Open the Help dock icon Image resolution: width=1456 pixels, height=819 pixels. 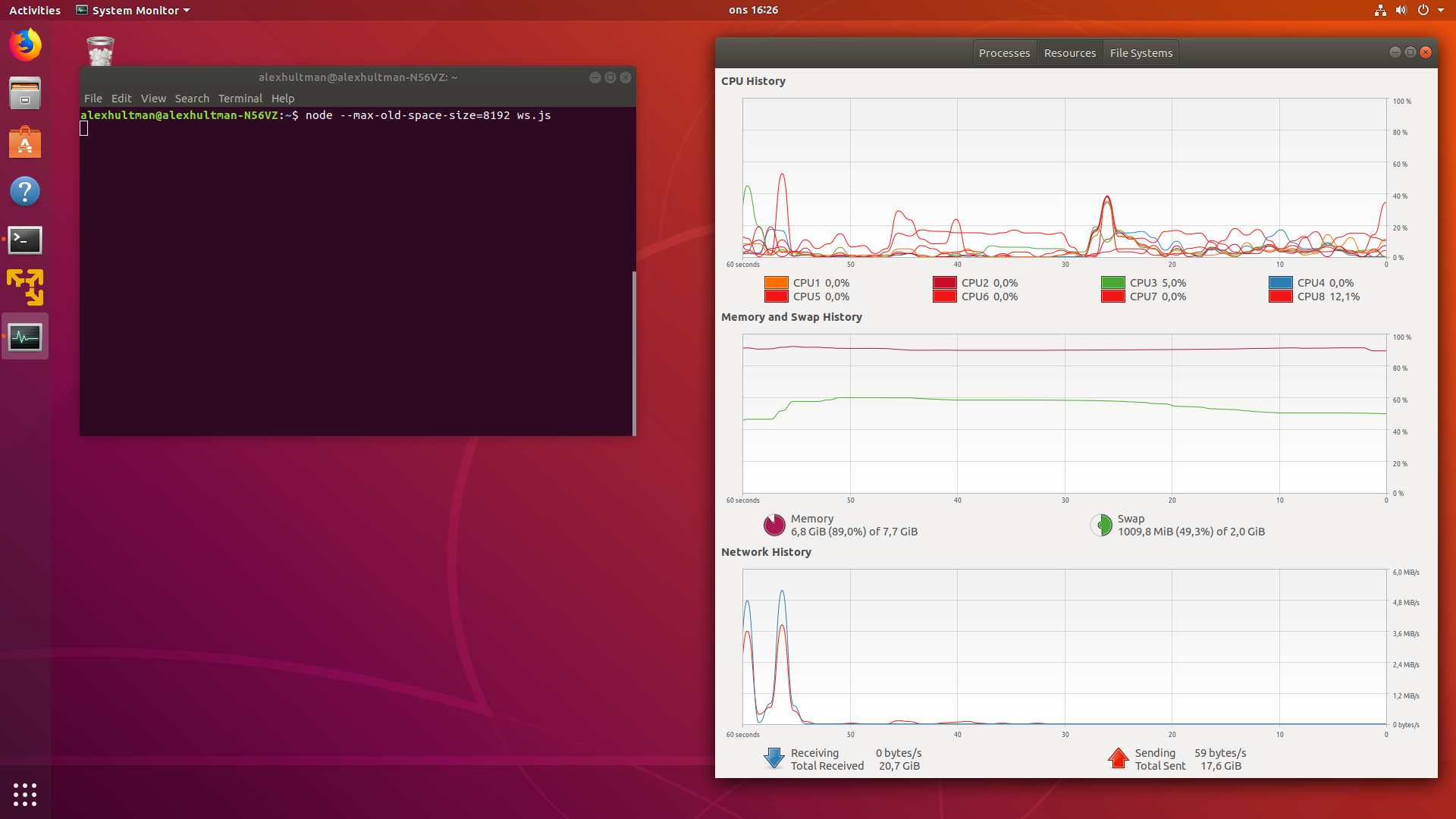pyautogui.click(x=25, y=191)
